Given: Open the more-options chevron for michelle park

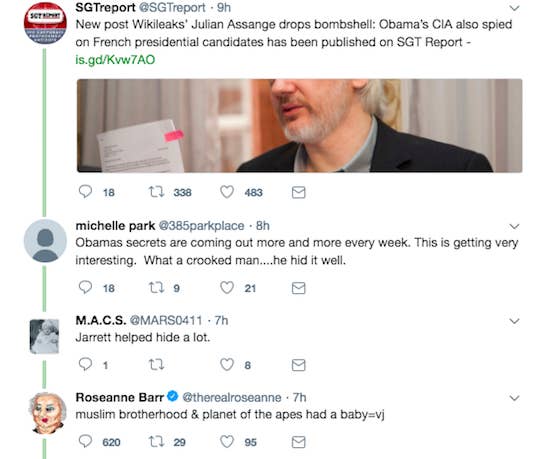Looking at the screenshot, I should tap(514, 226).
